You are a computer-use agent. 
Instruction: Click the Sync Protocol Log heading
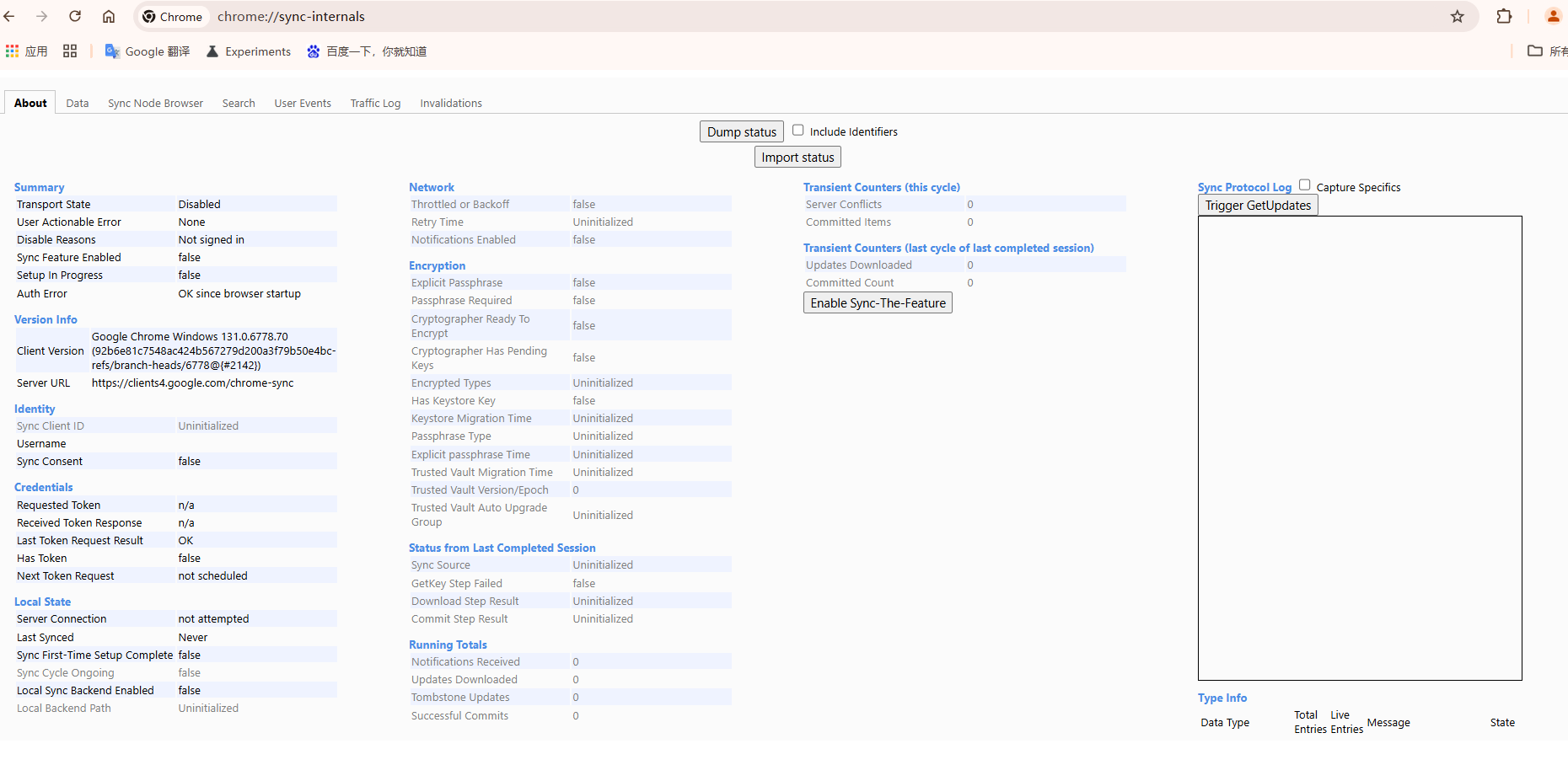(x=1244, y=187)
